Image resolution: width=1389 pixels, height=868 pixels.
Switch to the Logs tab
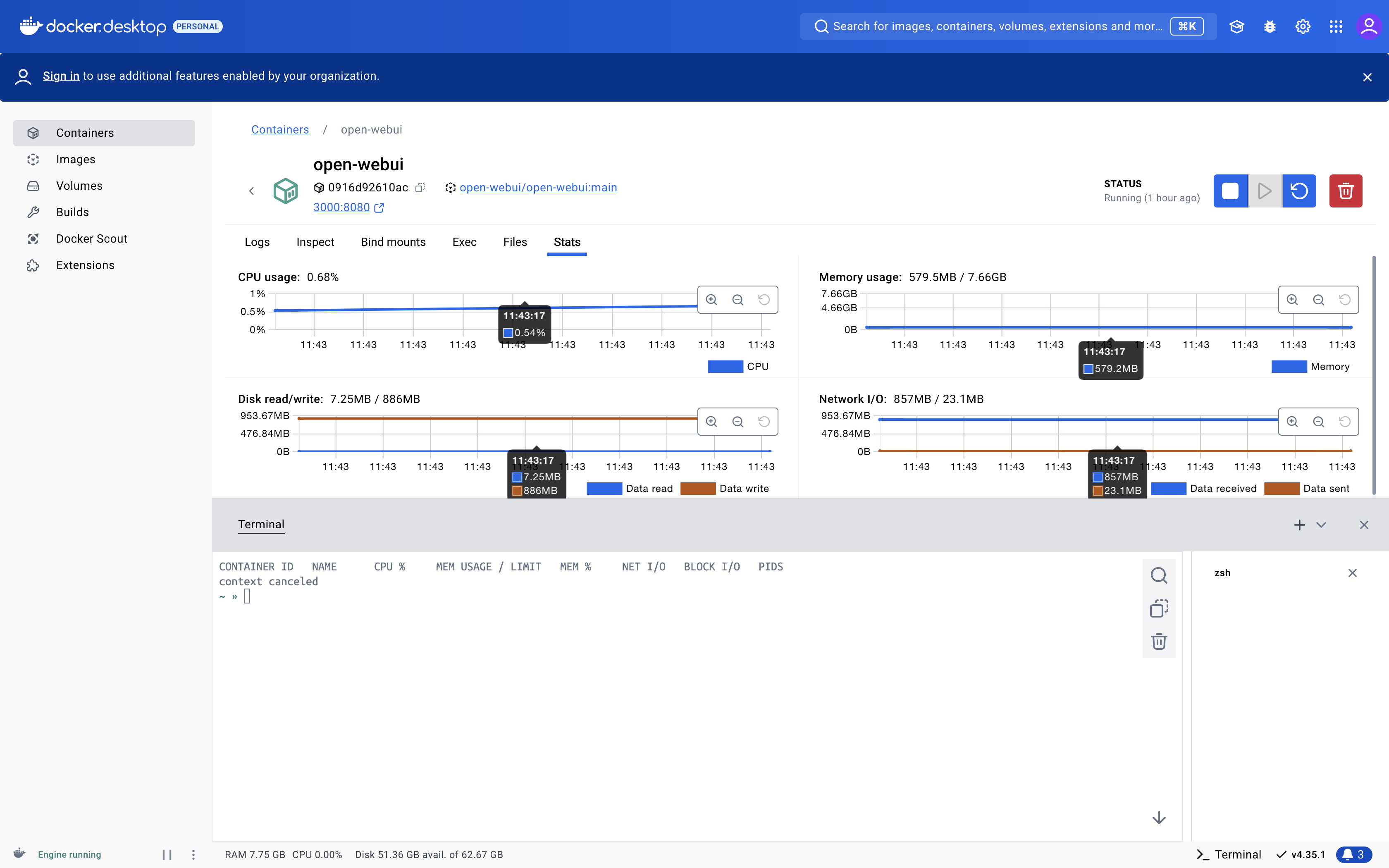click(257, 242)
